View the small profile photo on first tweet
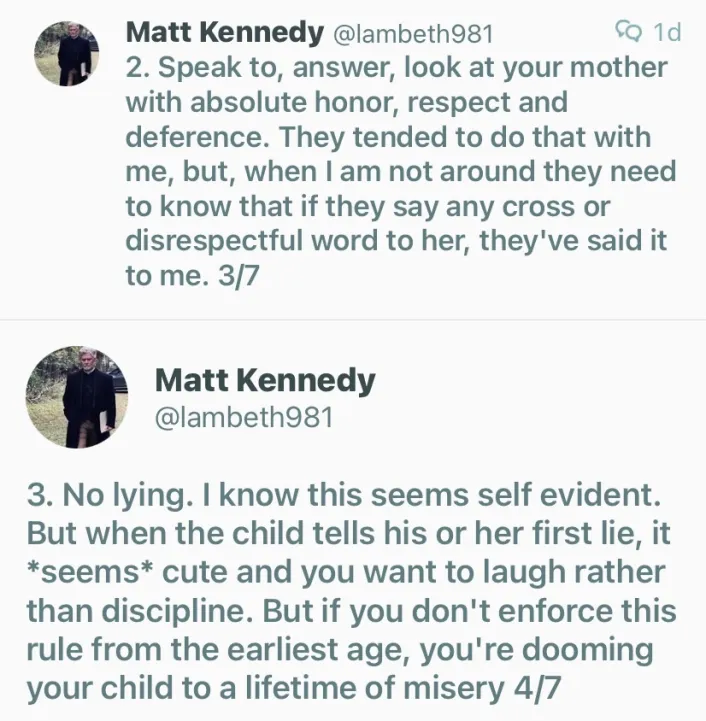 (x=67, y=53)
